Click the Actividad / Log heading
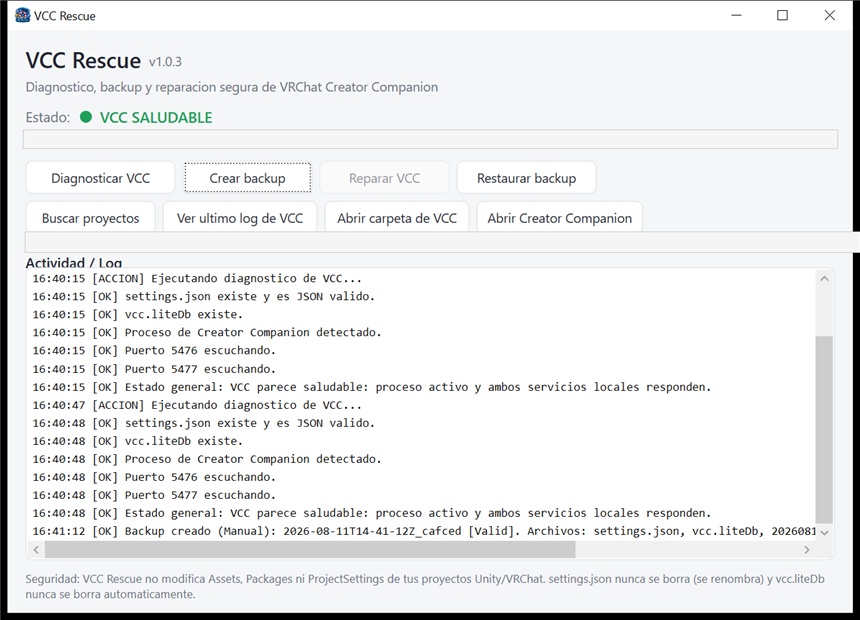This screenshot has width=860, height=620. tap(73, 263)
